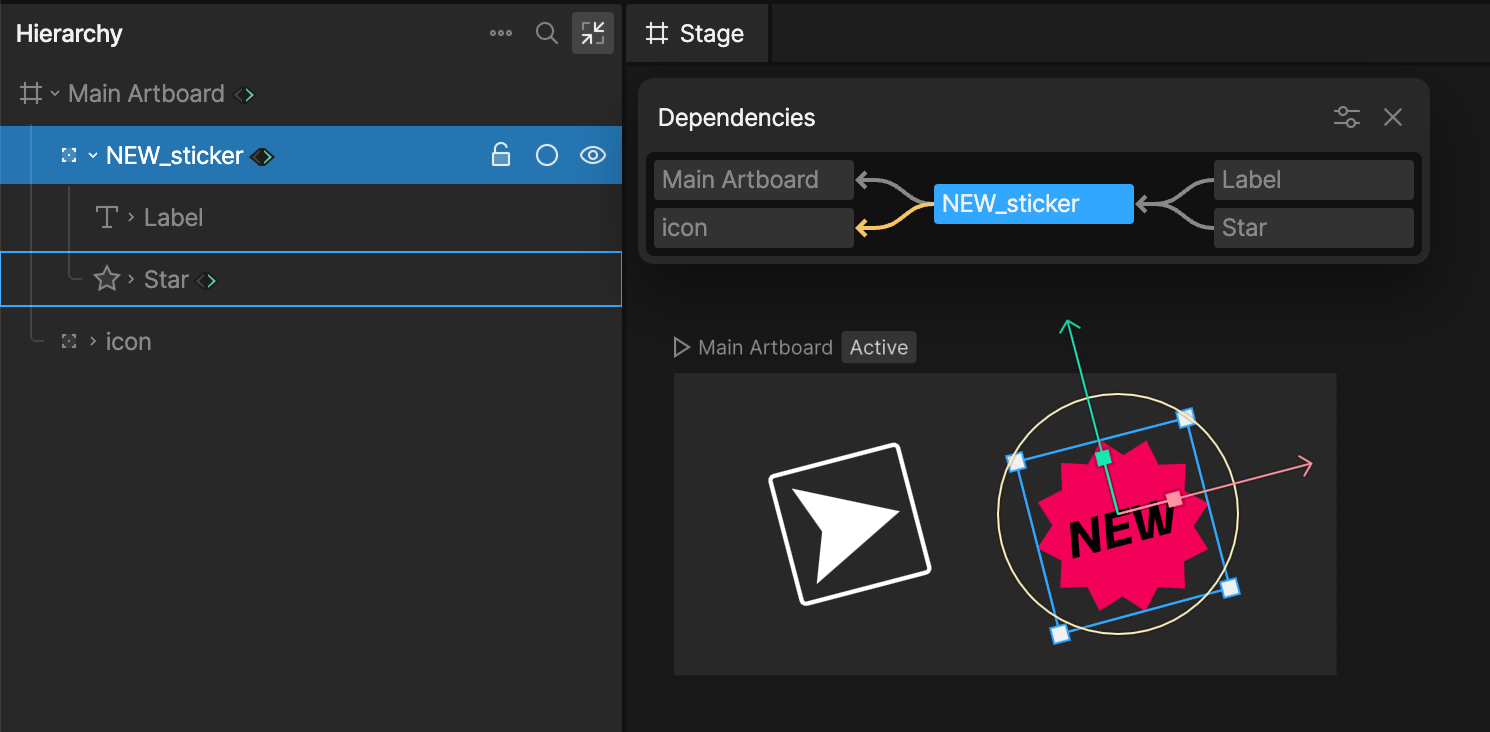1490x732 pixels.
Task: Expand the Label item
Action: (131, 217)
